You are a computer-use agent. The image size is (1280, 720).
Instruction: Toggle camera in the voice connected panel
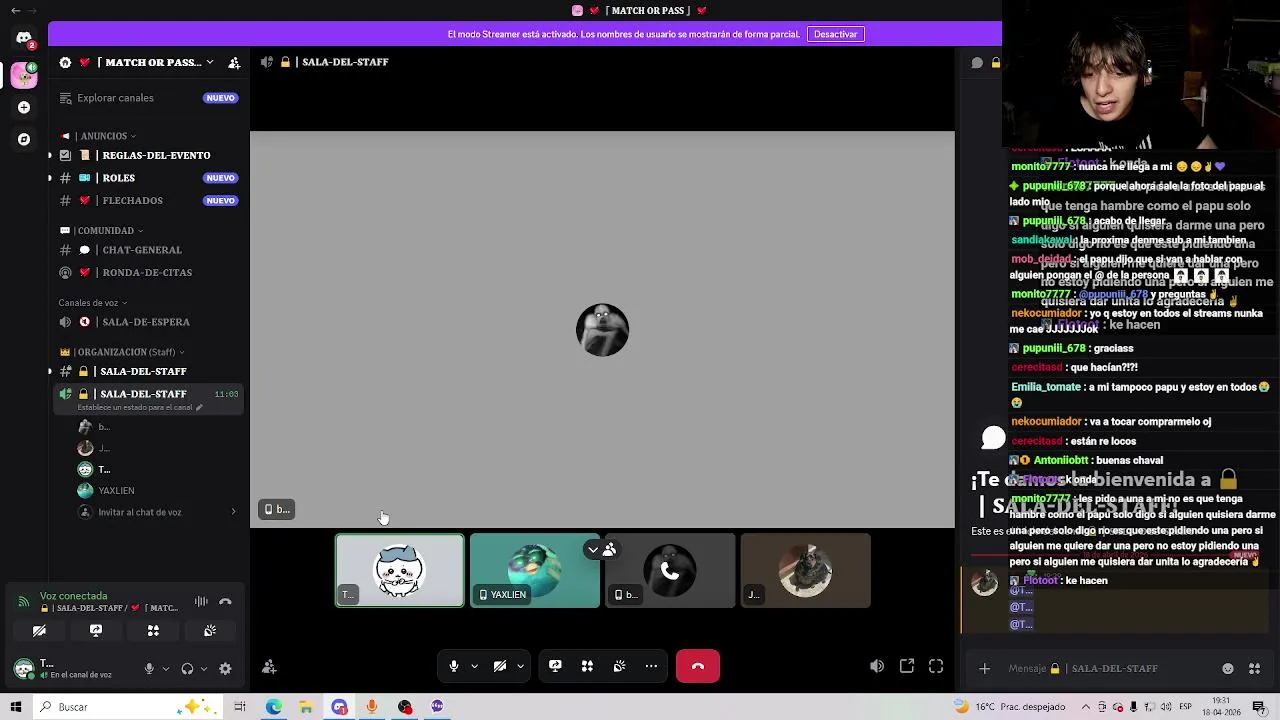tap(39, 631)
